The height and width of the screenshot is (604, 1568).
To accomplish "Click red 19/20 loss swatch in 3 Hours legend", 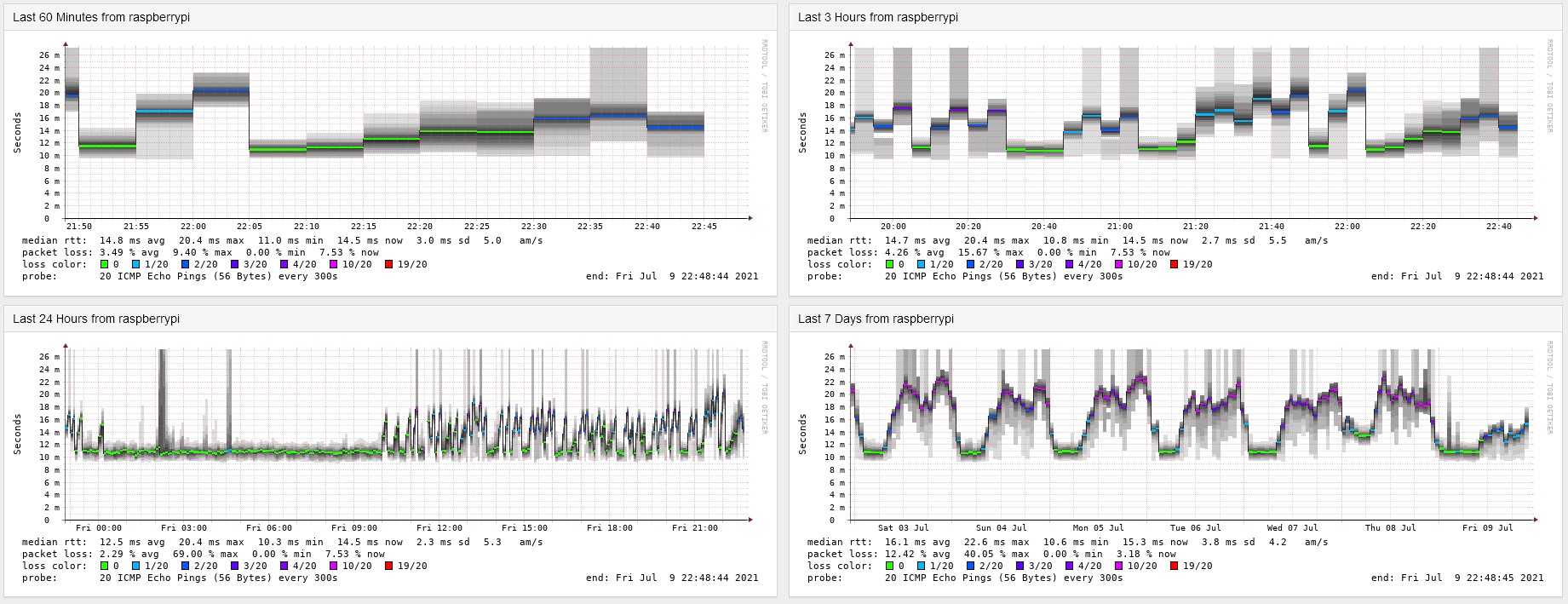I will 1175,265.
